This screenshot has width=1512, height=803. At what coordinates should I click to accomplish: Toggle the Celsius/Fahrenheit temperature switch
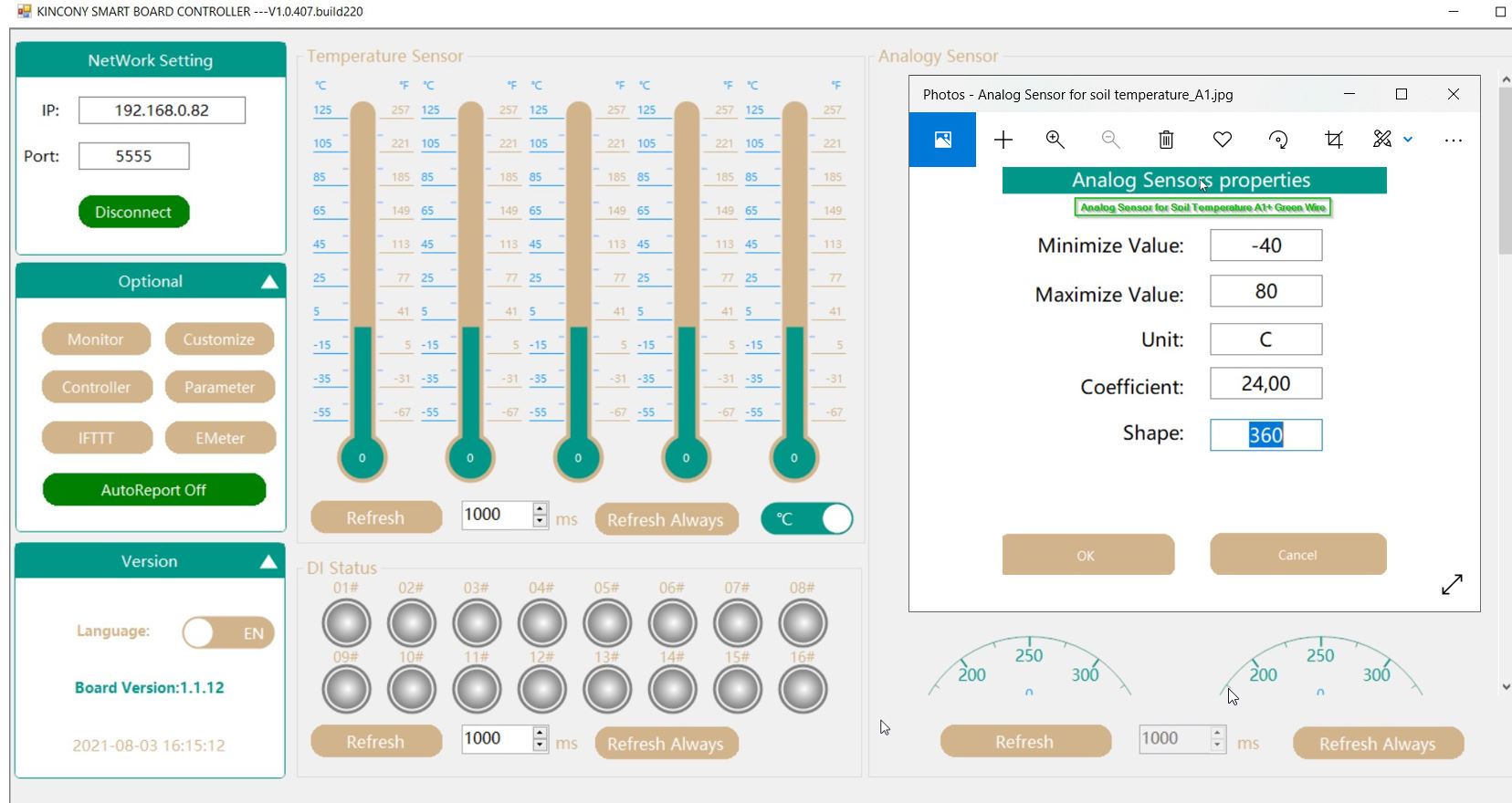[806, 519]
